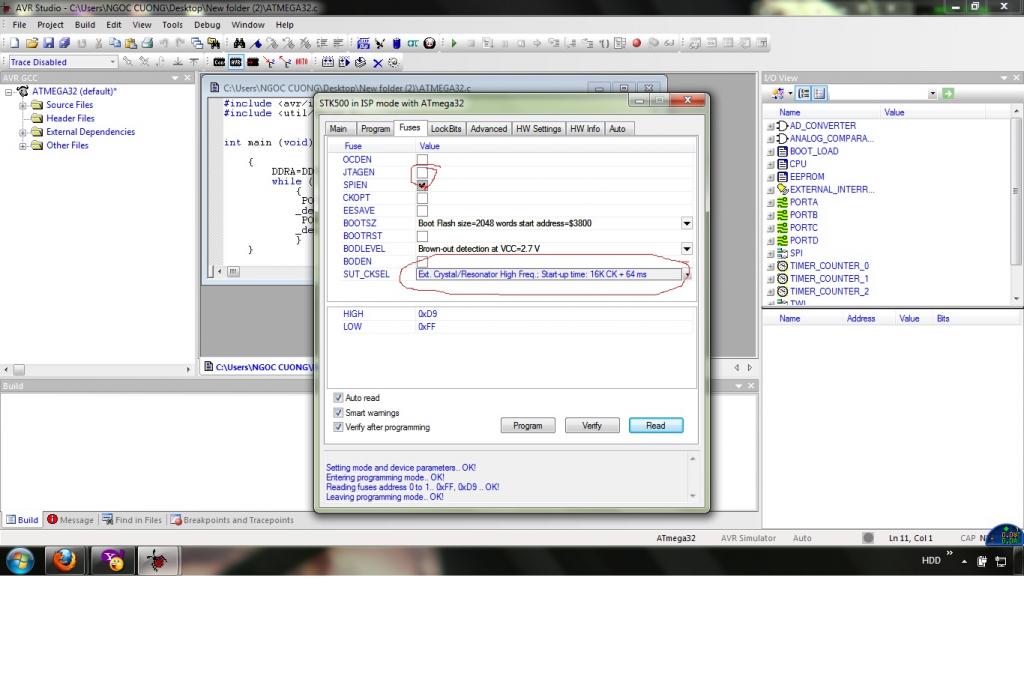Open the Find in Files output tab
Viewport: 1024px width, 673px height.
[131, 520]
